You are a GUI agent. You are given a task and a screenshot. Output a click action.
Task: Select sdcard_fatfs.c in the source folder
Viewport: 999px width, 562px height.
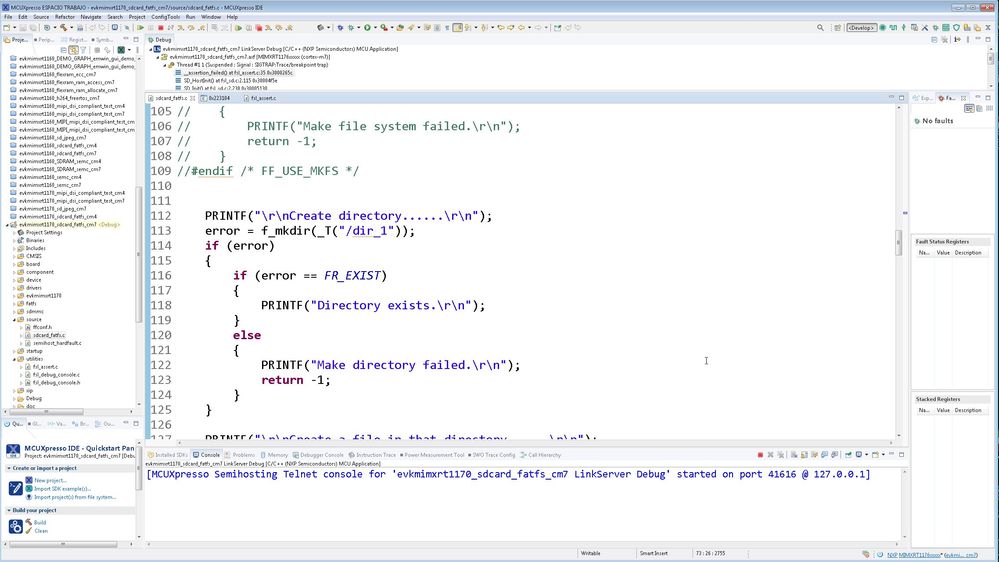tap(49, 335)
